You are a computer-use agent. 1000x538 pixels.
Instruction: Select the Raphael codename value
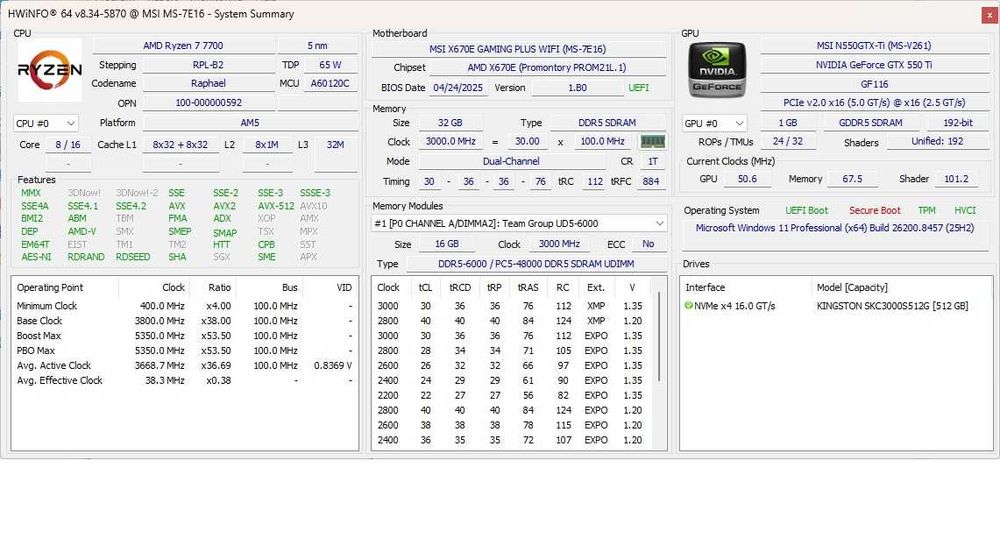(x=208, y=83)
